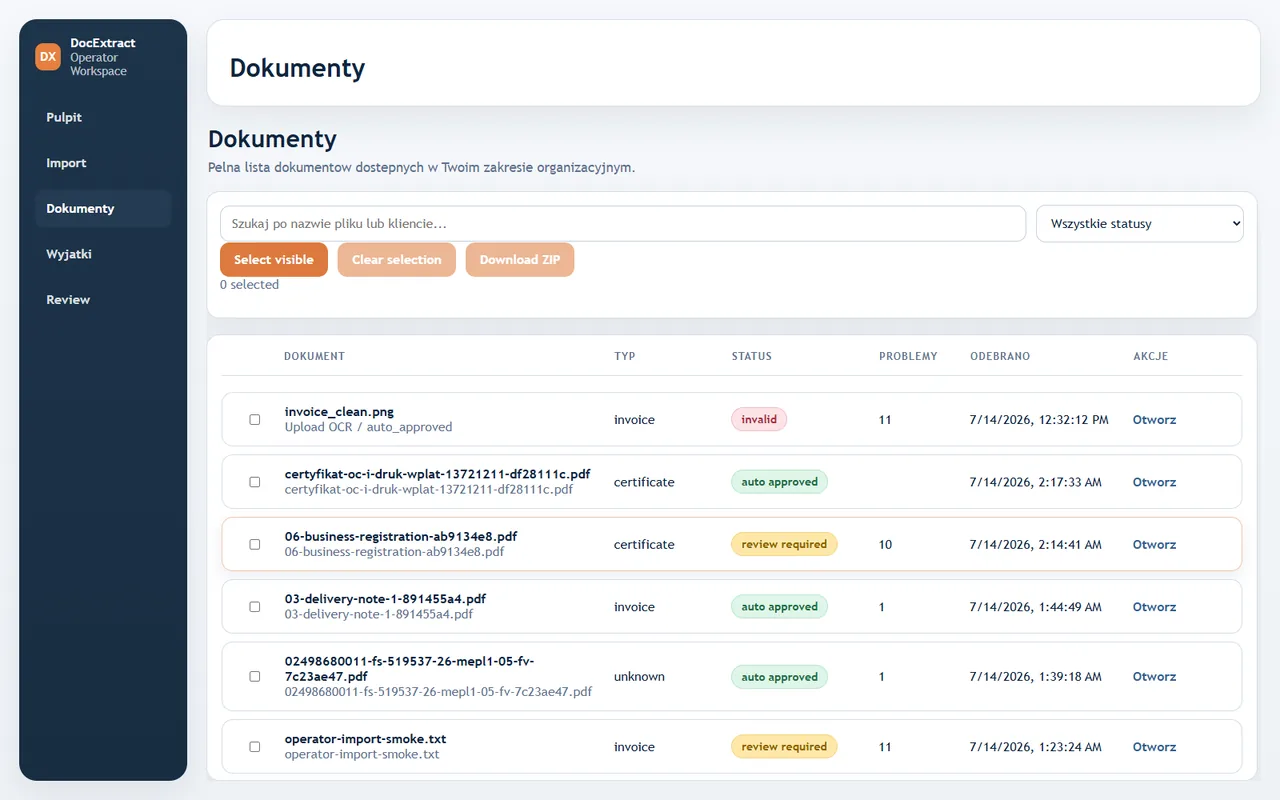Image resolution: width=1280 pixels, height=800 pixels.
Task: Tick the checkbox for the certyfikat-oc-i-druk-wplat PDF row
Action: pos(255,482)
